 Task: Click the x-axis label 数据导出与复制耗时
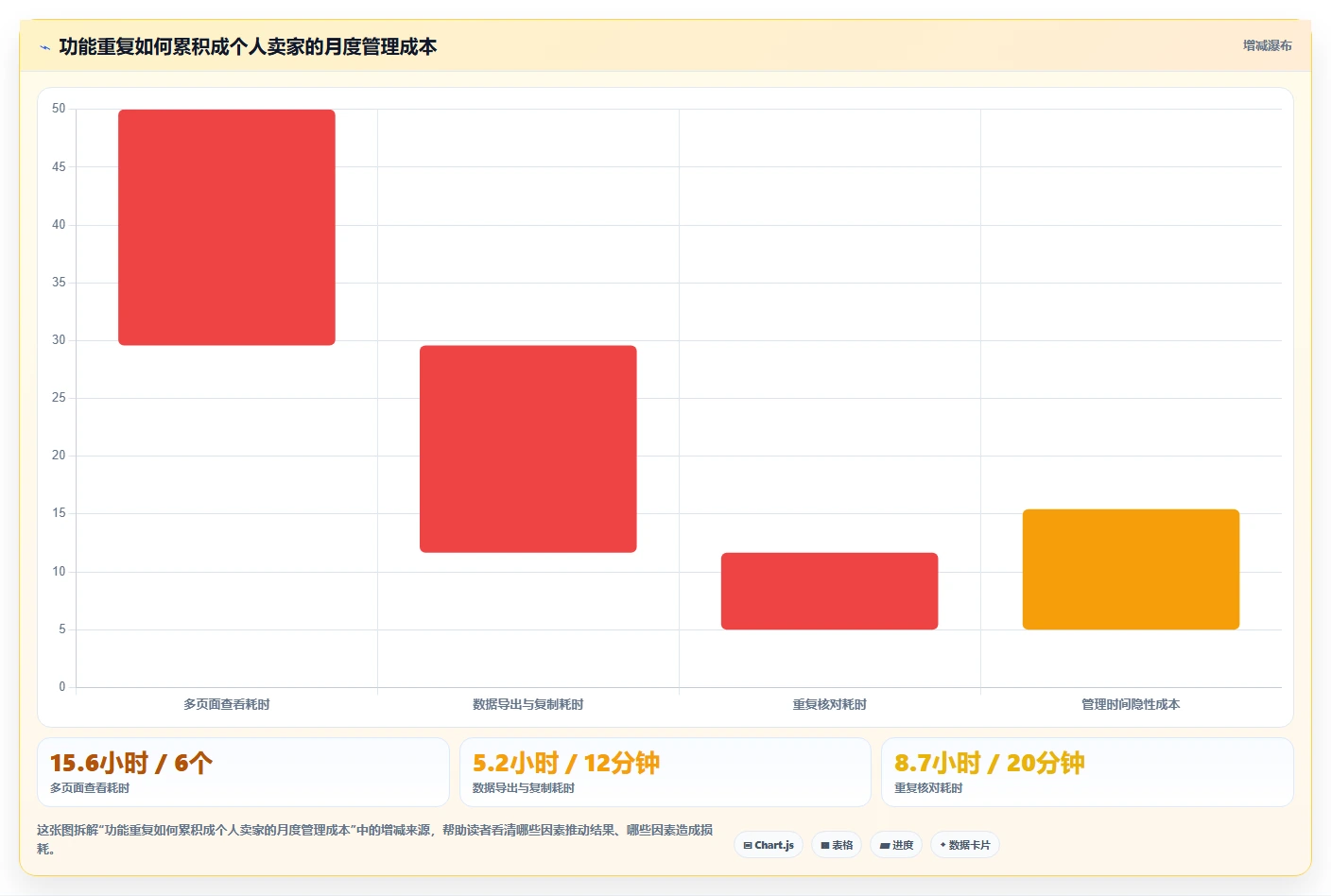tap(528, 704)
